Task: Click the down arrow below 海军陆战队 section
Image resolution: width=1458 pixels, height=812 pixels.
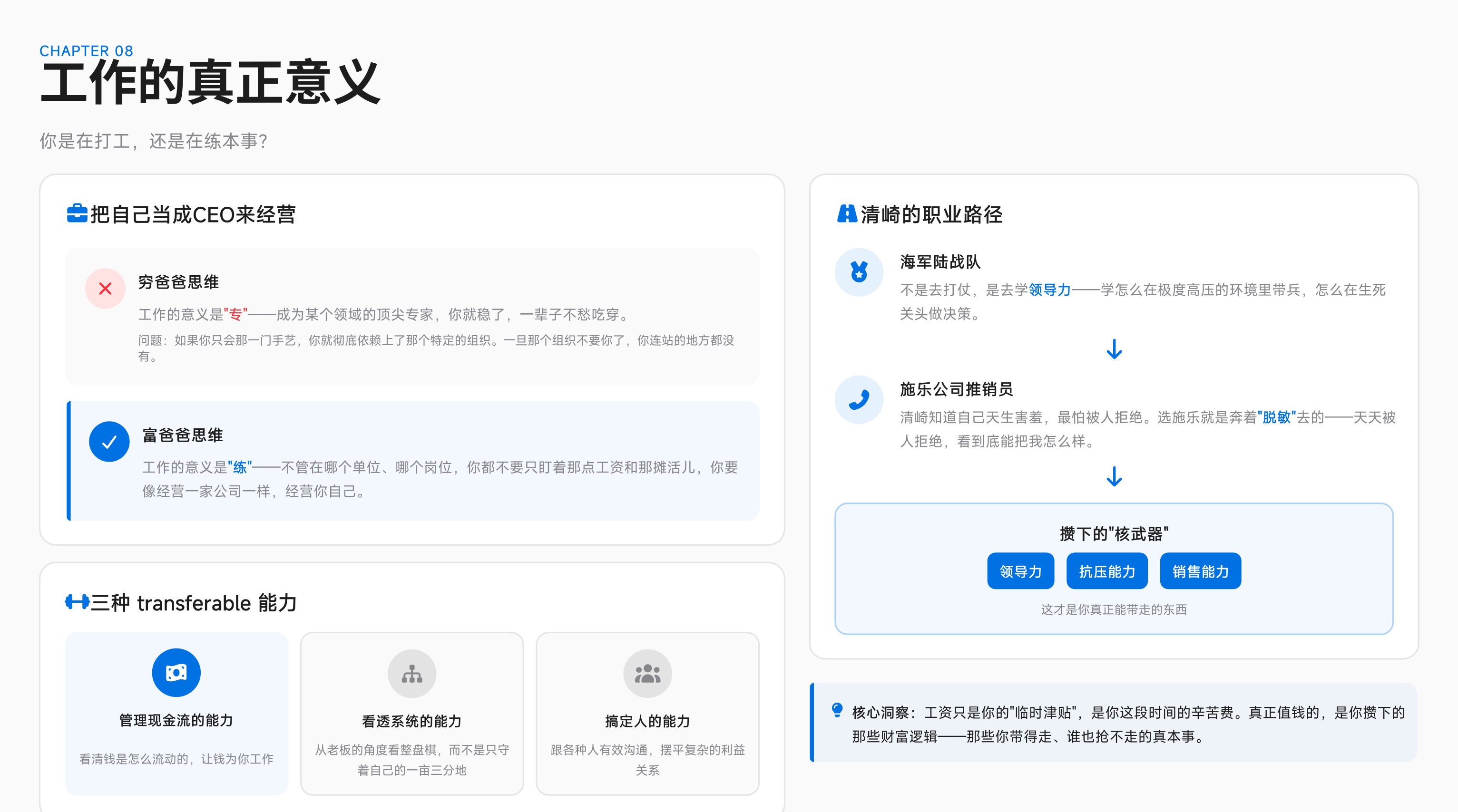Action: click(1114, 349)
